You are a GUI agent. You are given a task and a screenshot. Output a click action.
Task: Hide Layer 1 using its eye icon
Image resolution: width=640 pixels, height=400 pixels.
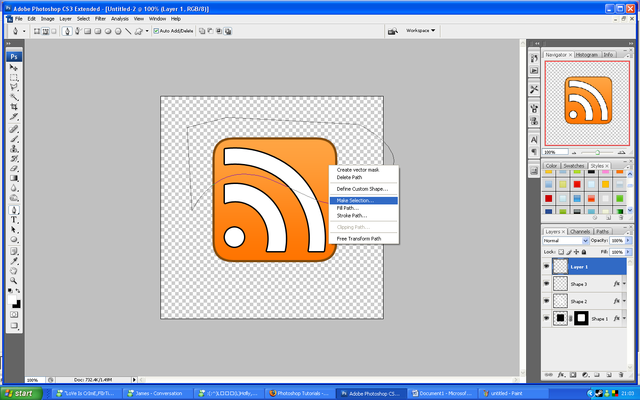coord(547,267)
